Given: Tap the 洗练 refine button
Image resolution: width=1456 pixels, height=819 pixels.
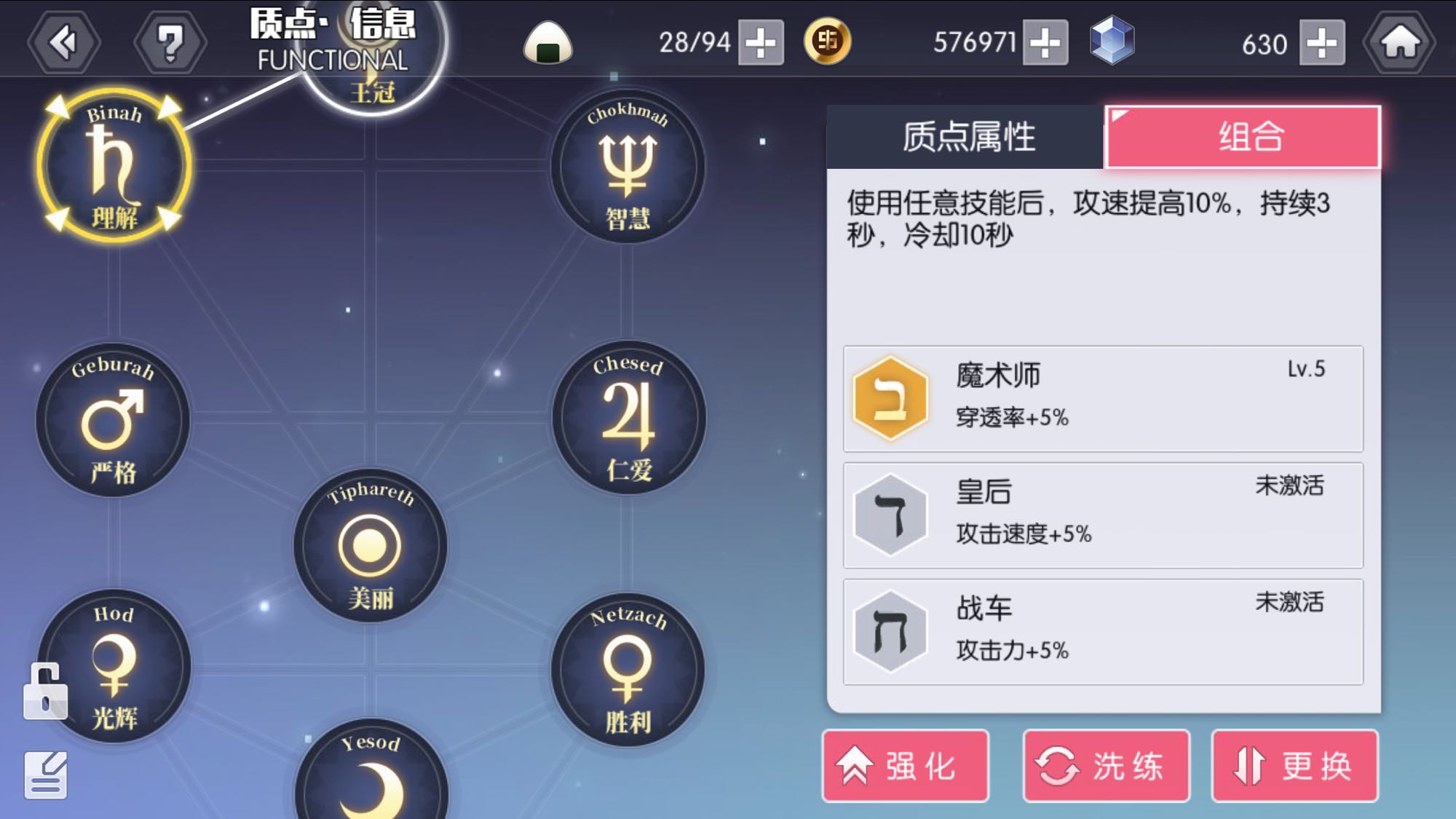Looking at the screenshot, I should pyautogui.click(x=1107, y=766).
